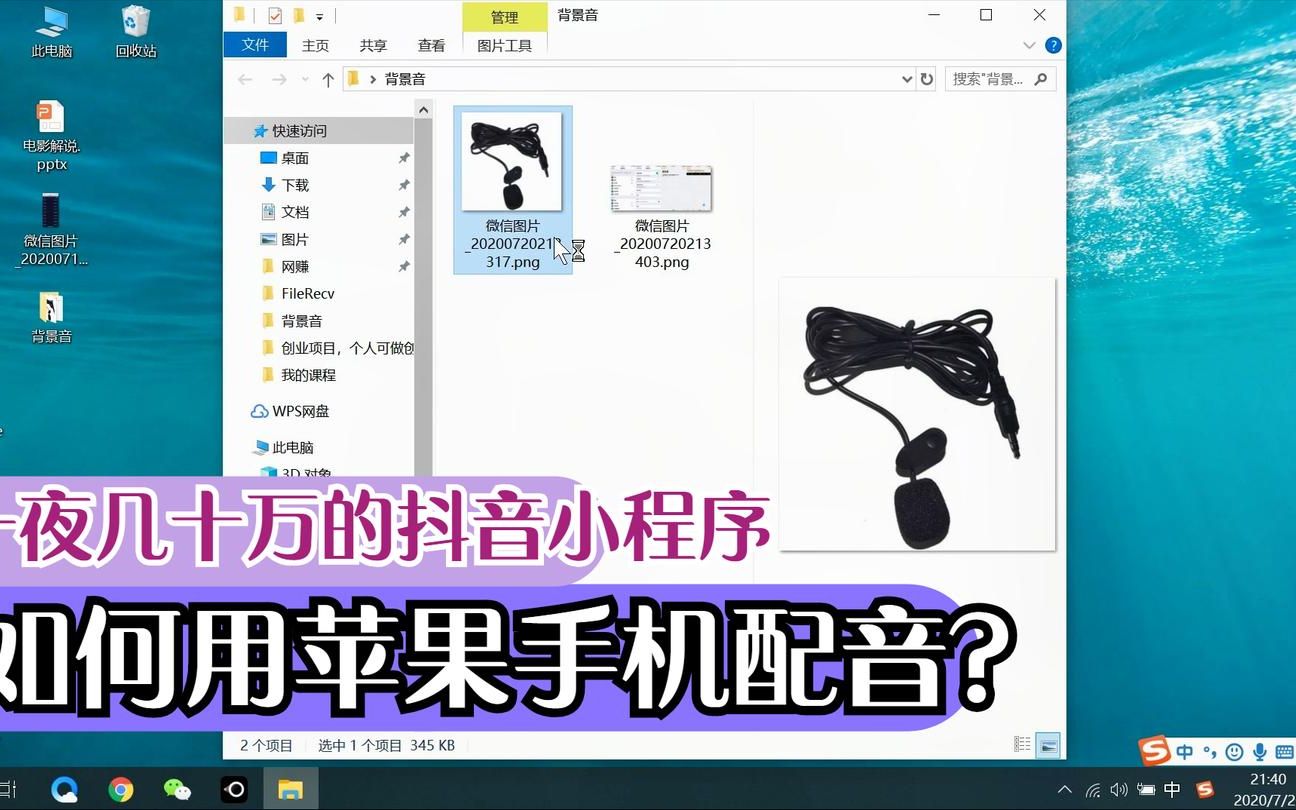Open Sogou voice input with the microphone icon

(1259, 751)
